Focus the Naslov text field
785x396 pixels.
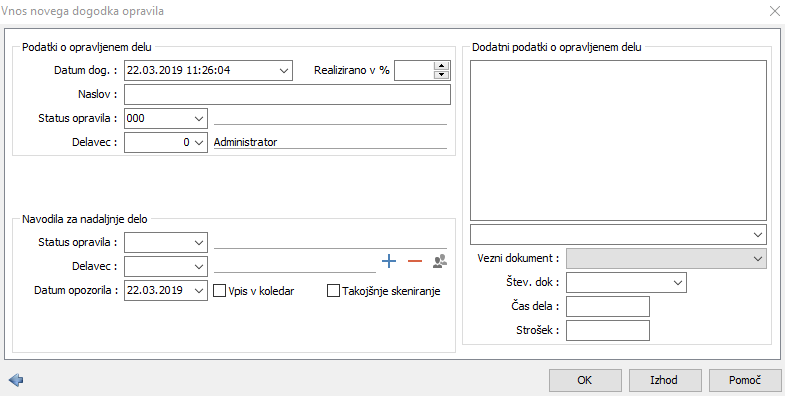click(x=287, y=95)
